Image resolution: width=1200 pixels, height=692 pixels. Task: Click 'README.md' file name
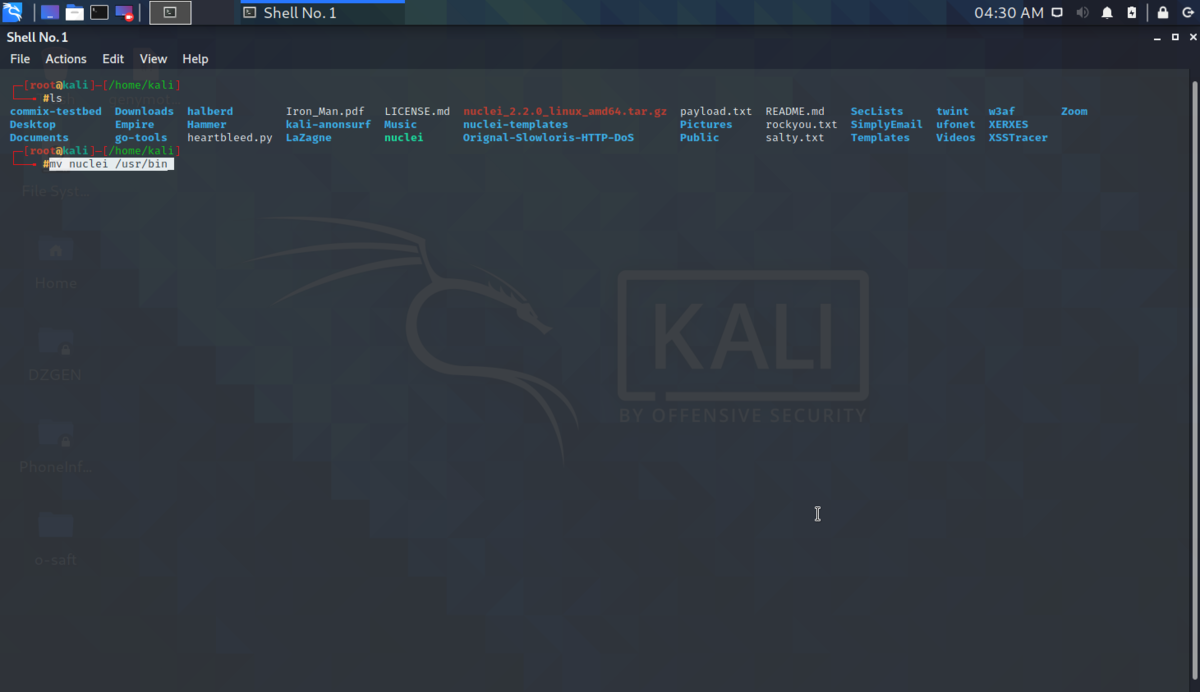coord(795,111)
